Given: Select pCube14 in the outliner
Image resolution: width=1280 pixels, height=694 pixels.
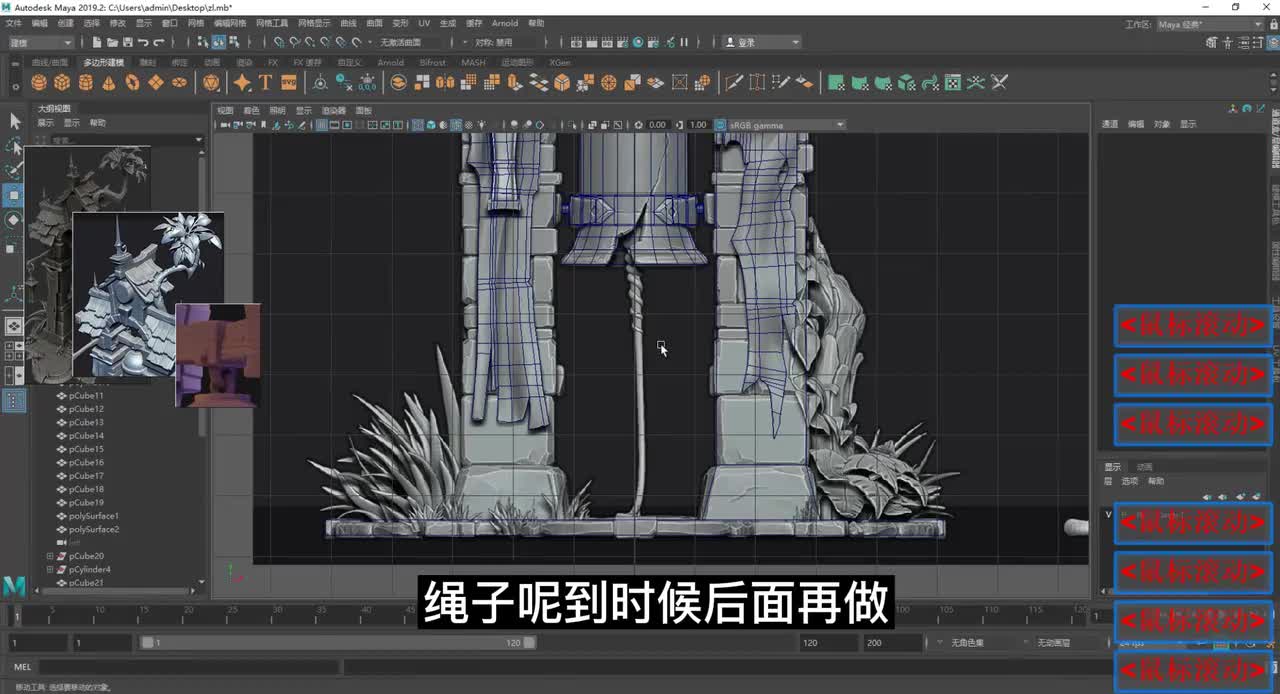Looking at the screenshot, I should click(x=86, y=435).
